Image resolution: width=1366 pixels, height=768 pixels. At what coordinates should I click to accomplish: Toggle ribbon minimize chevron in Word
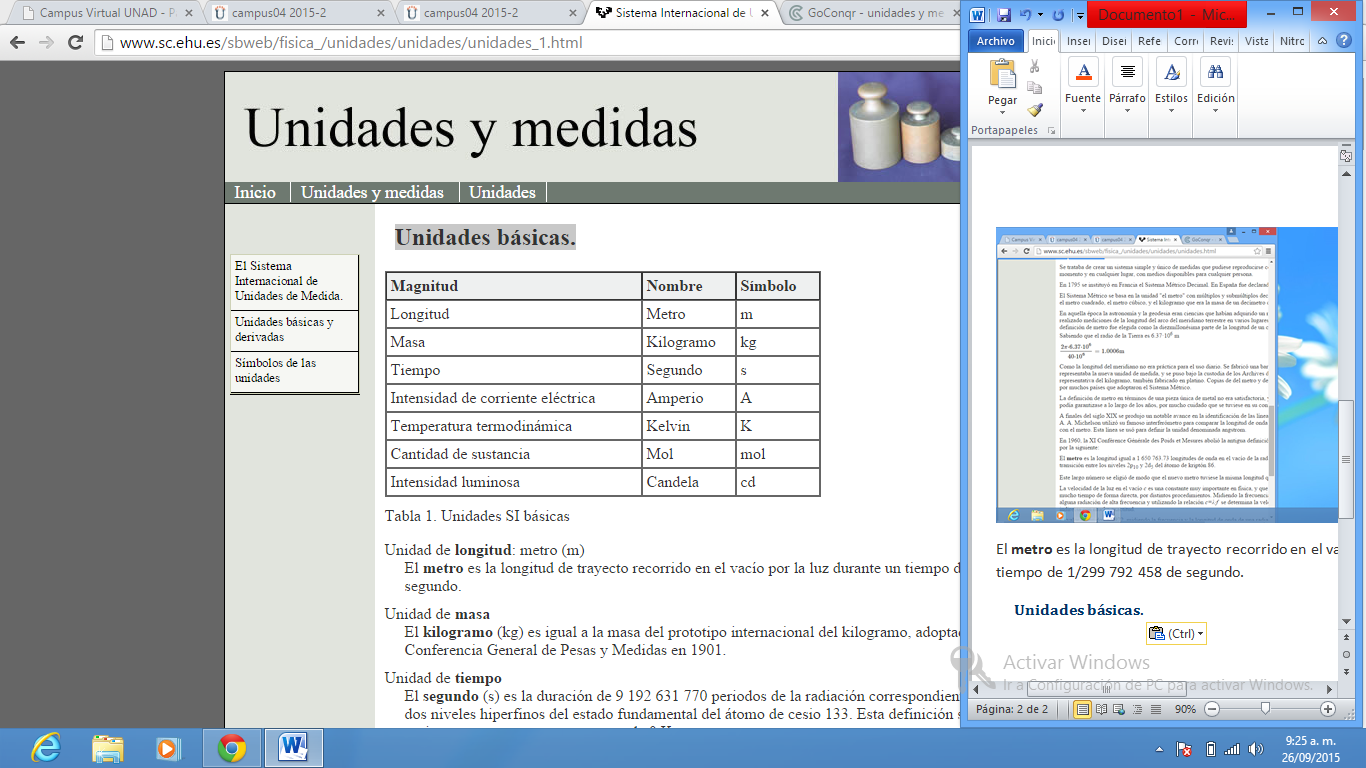pos(1321,41)
